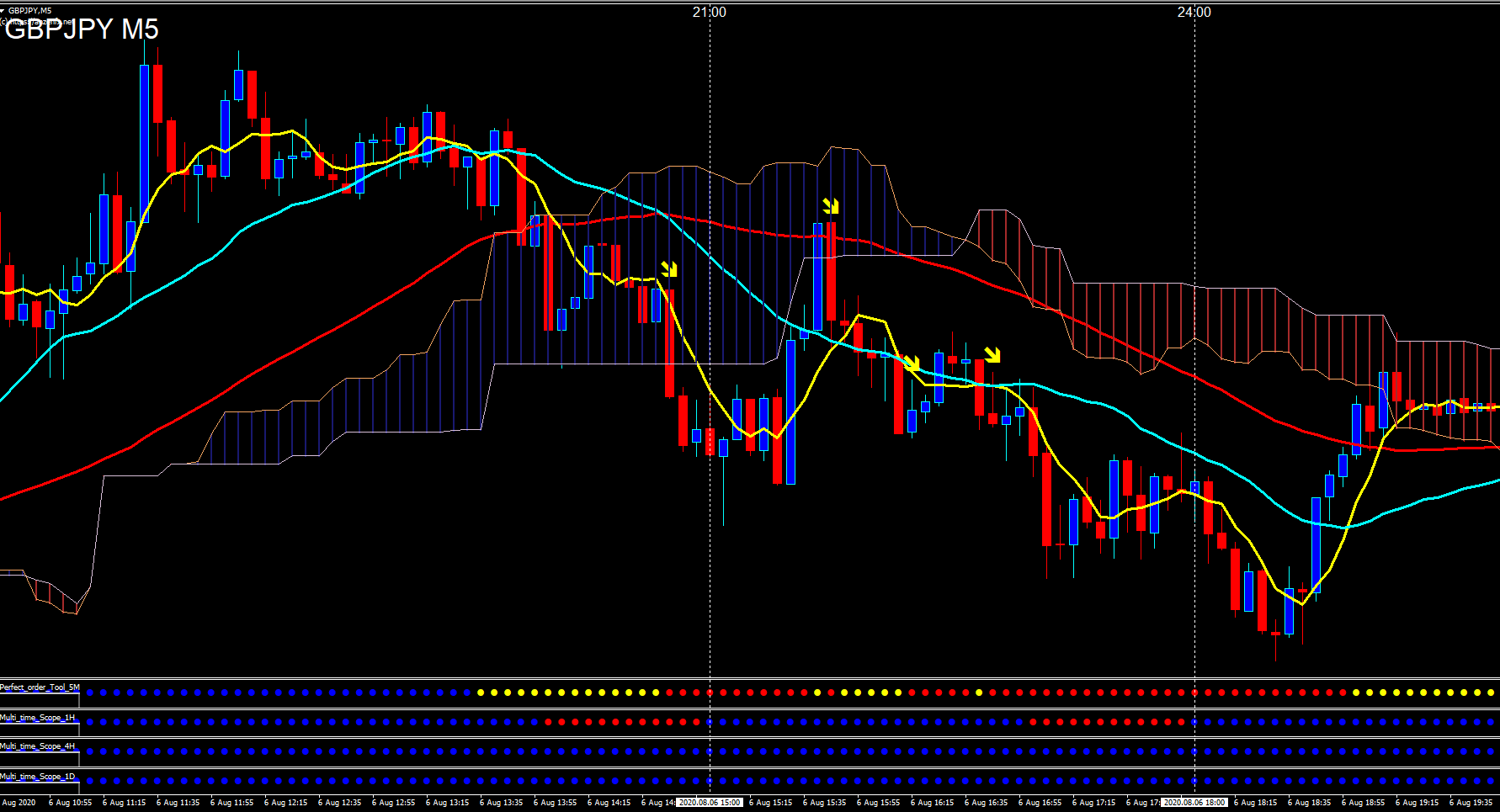Image resolution: width=1500 pixels, height=812 pixels.
Task: Click the 6 Aug 11:15 time axis label
Action: pos(125,803)
